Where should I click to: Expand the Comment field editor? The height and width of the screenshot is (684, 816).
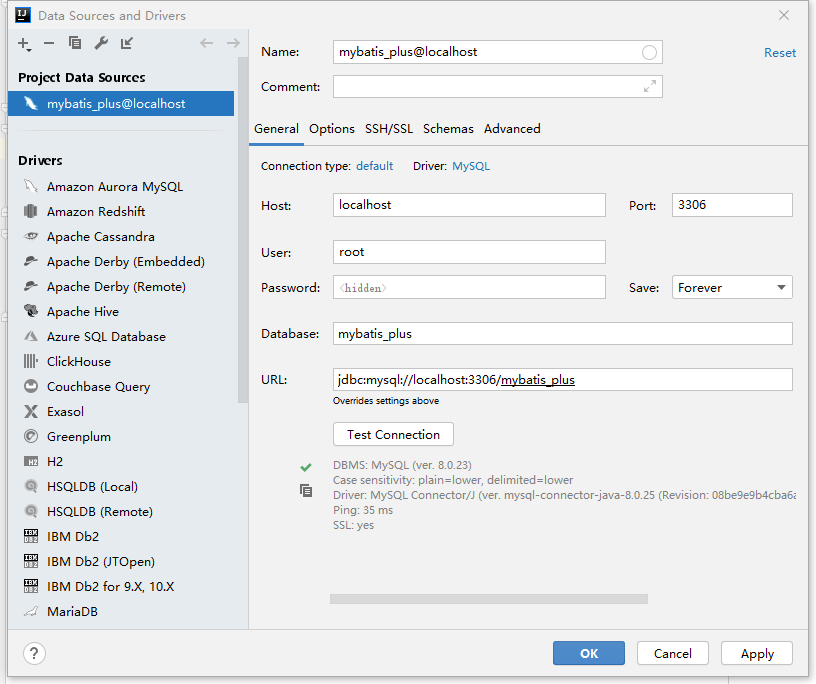(649, 86)
